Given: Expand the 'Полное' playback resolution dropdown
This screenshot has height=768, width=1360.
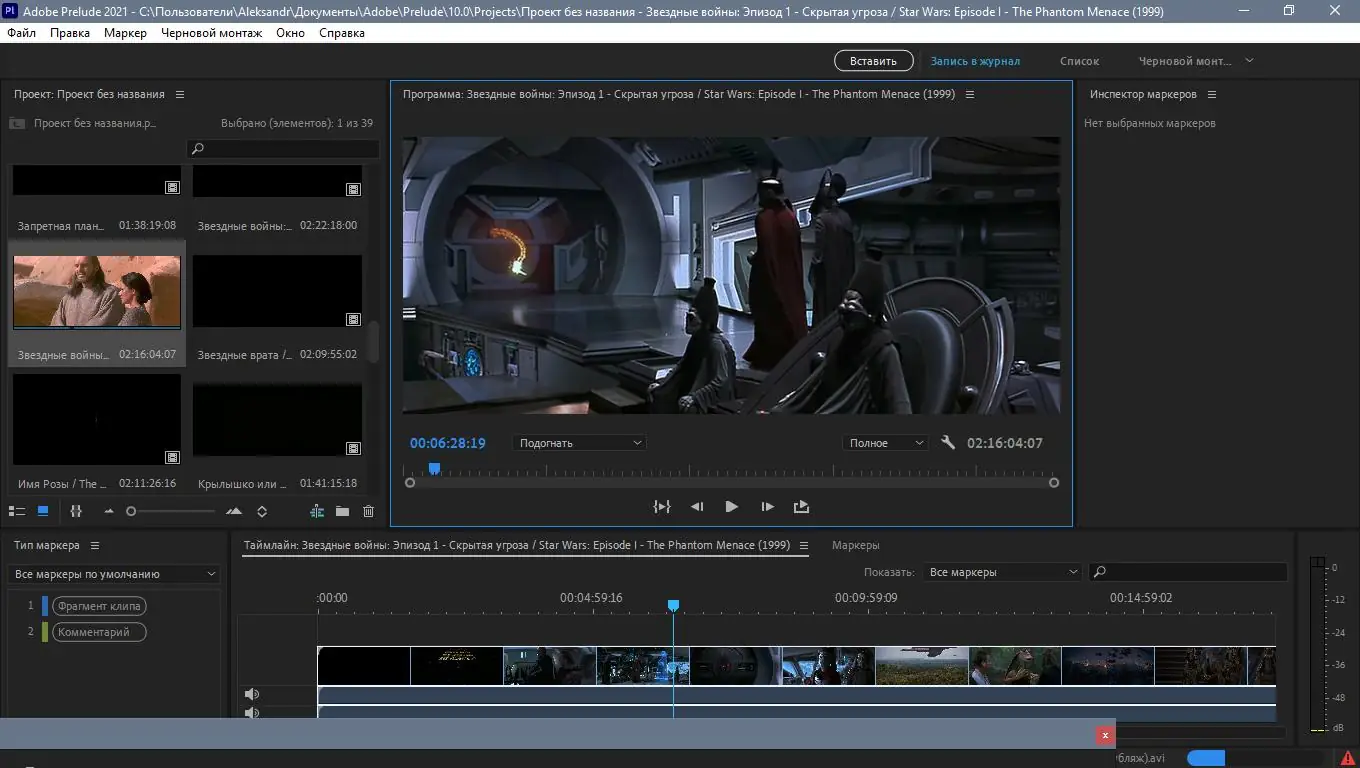Looking at the screenshot, I should pos(885,443).
